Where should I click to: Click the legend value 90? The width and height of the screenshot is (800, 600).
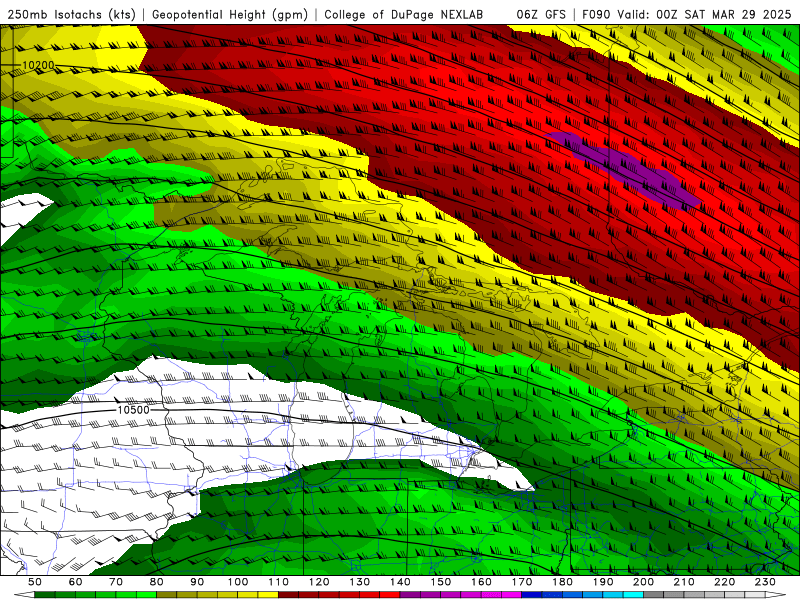point(197,582)
